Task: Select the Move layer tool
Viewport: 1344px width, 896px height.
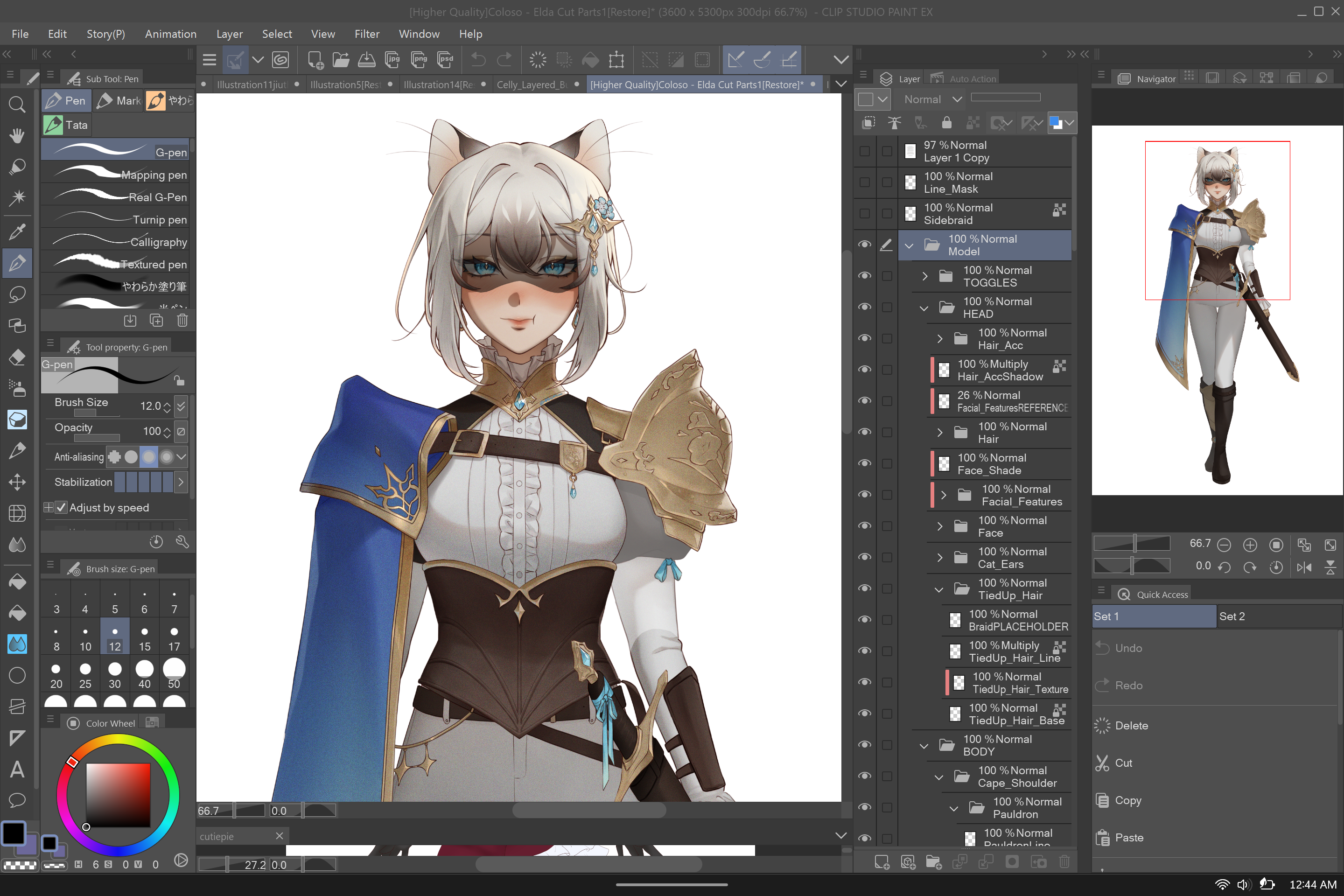Action: [x=17, y=482]
